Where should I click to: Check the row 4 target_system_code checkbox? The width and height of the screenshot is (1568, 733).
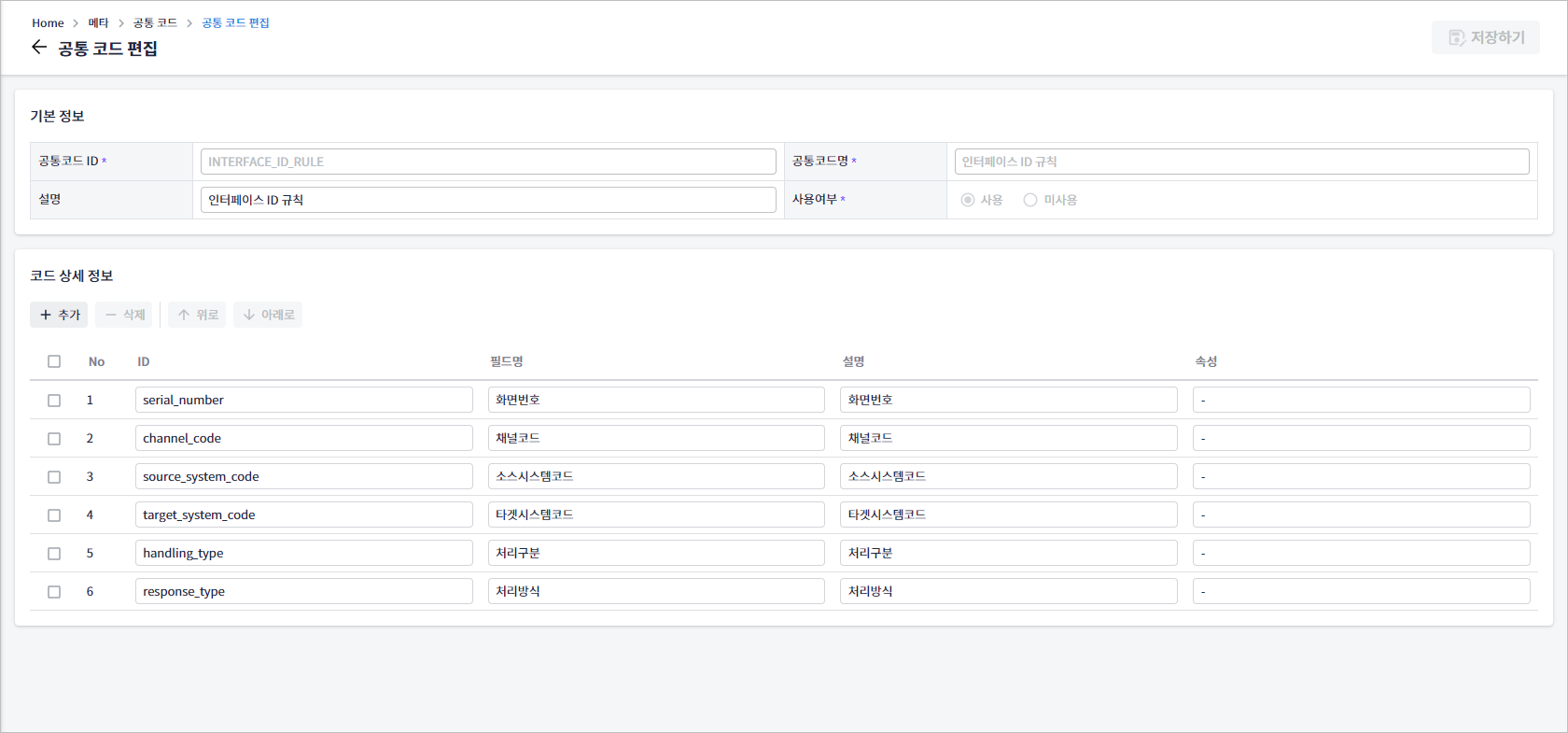54,515
